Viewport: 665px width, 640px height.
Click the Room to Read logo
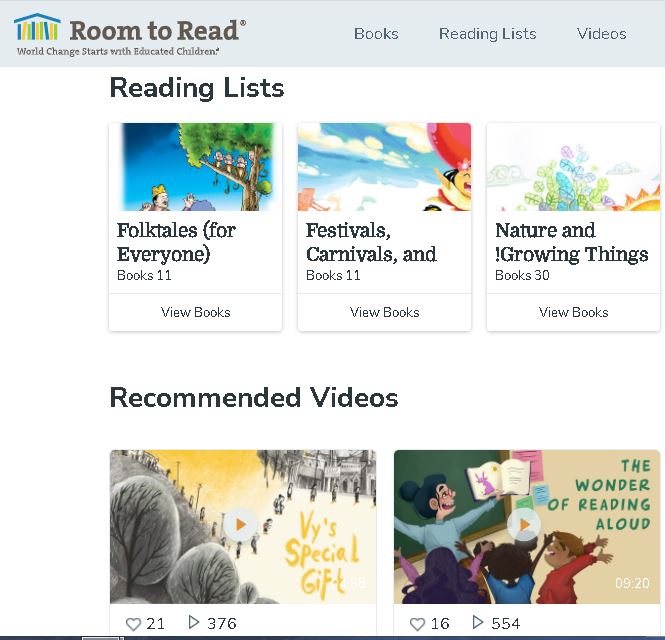tap(130, 34)
